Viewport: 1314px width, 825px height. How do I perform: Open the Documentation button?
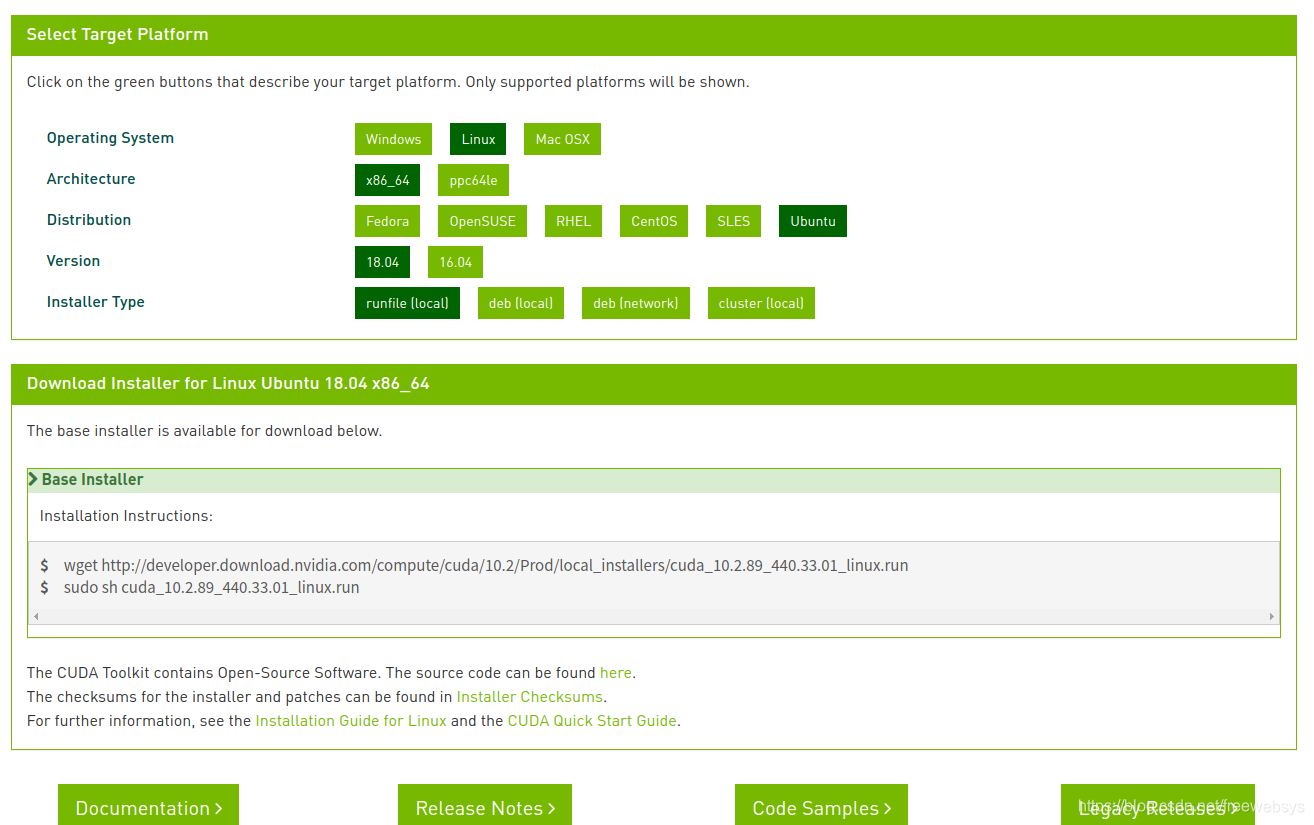[148, 805]
